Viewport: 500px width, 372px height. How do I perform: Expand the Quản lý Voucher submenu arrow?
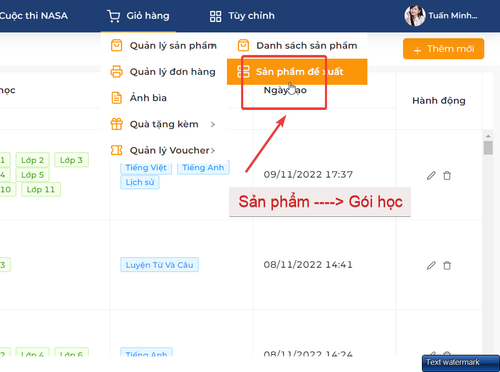coord(213,151)
